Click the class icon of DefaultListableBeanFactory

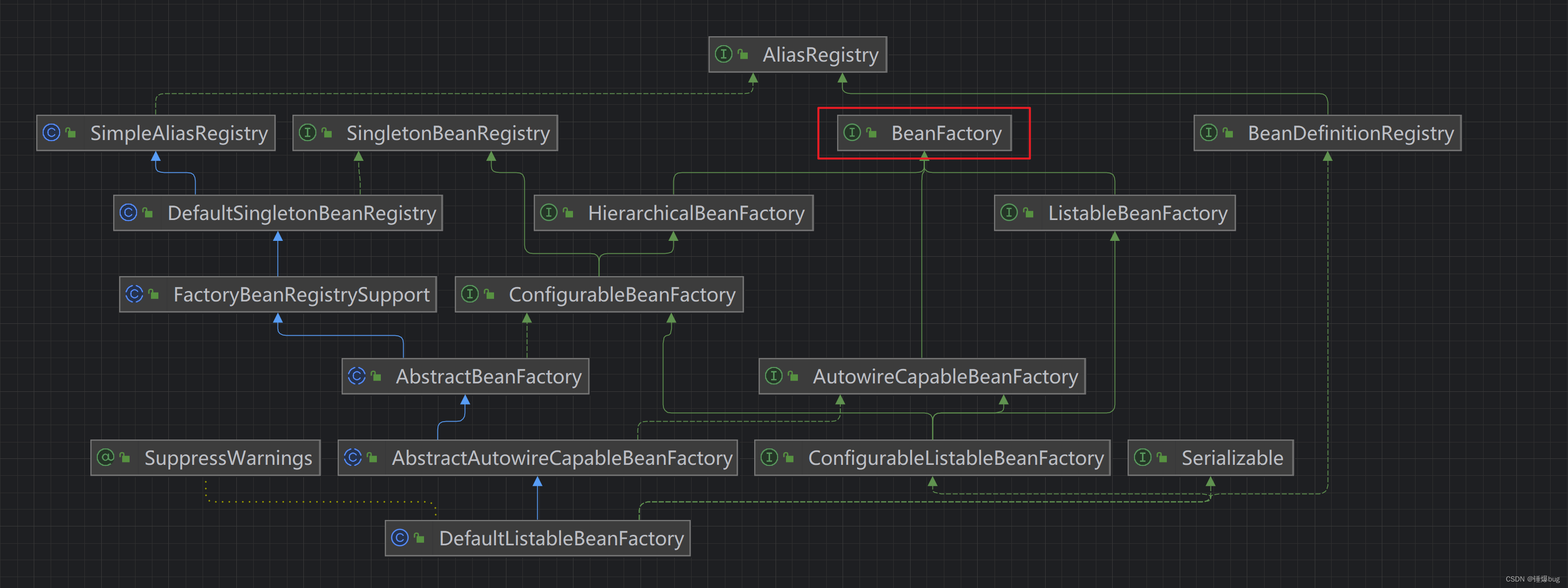click(x=400, y=537)
